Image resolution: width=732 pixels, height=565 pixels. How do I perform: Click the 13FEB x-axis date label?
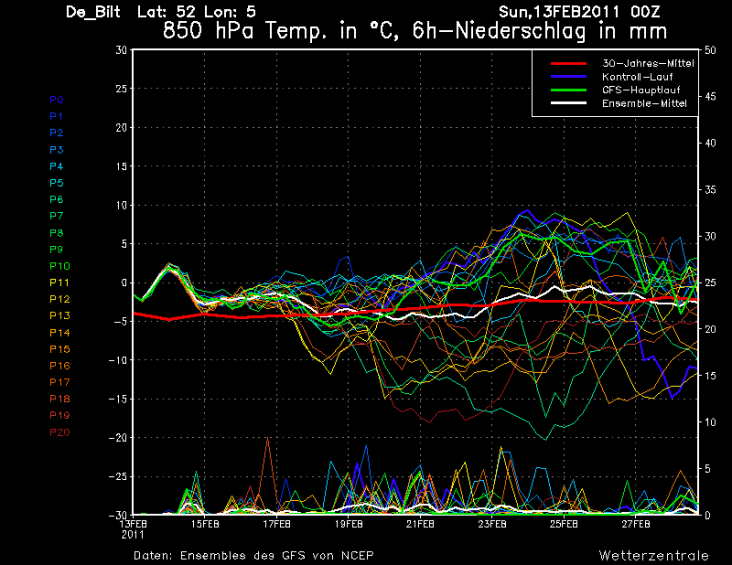point(133,524)
